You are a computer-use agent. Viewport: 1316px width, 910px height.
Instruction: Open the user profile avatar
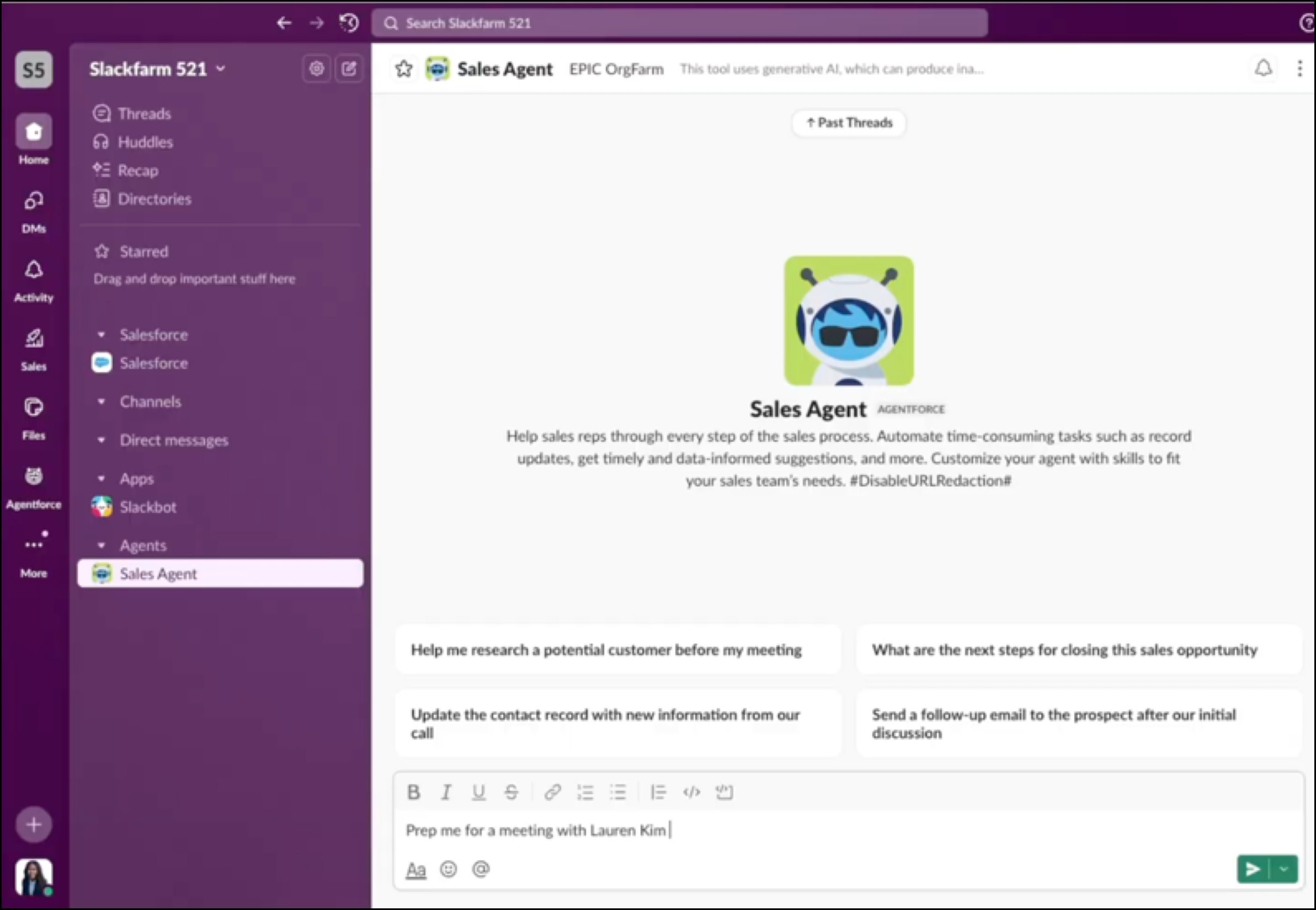pyautogui.click(x=34, y=877)
